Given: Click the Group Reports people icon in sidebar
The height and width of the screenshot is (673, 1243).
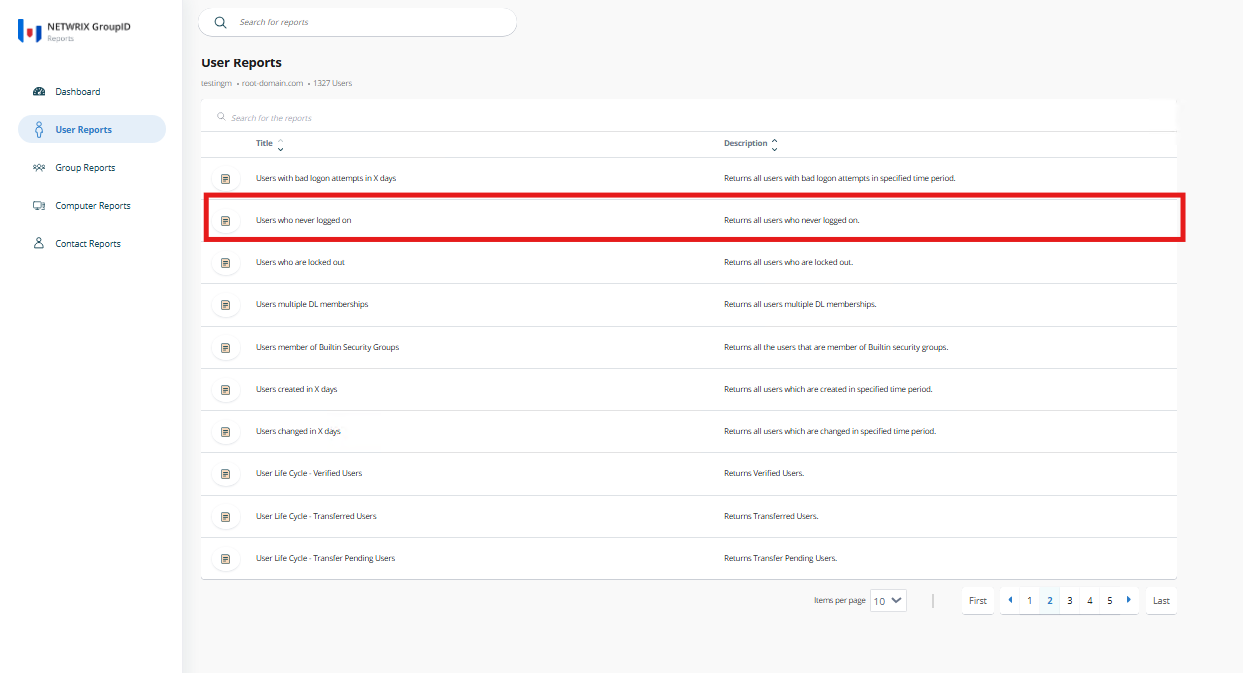Looking at the screenshot, I should click(38, 167).
